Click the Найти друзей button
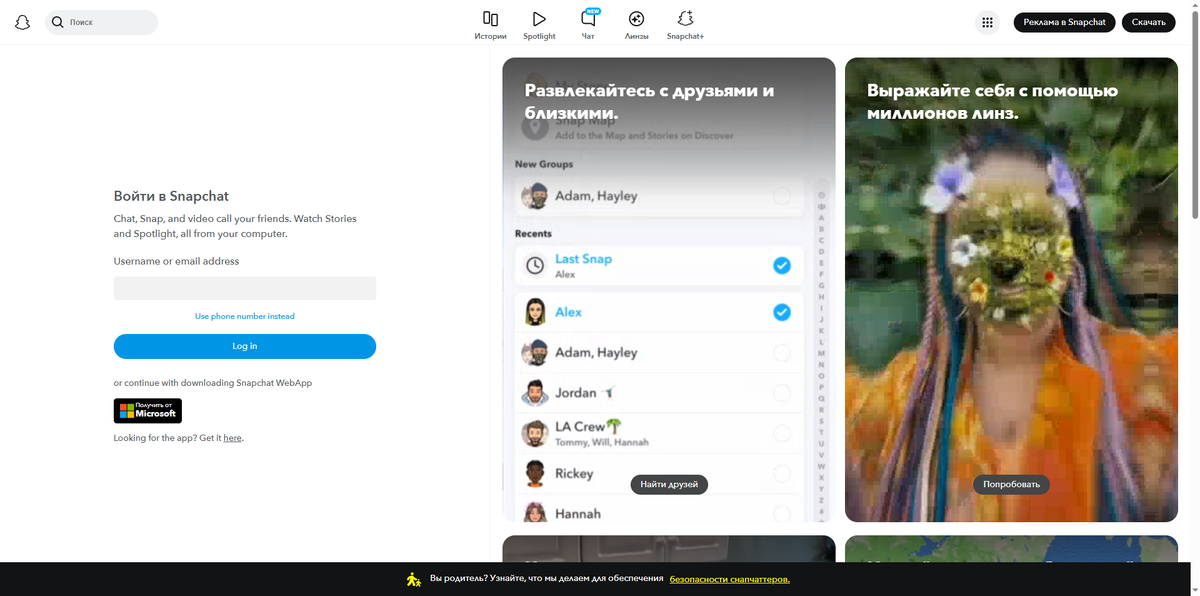Image resolution: width=1200 pixels, height=596 pixels. 669,484
